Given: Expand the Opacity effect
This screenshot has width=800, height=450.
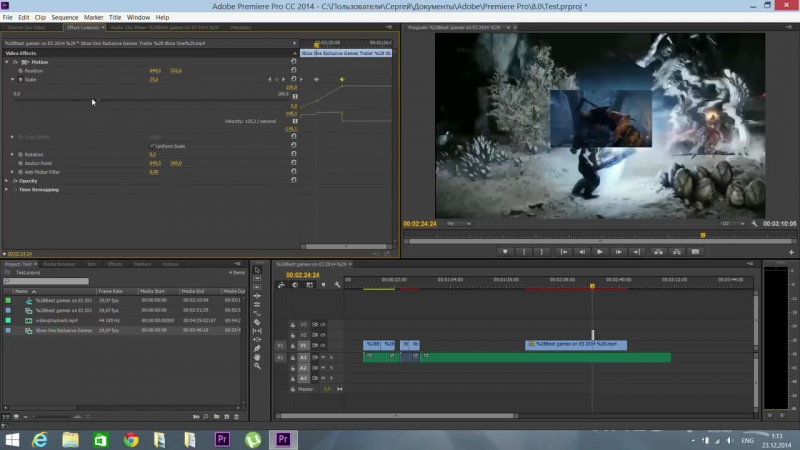Looking at the screenshot, I should (7, 181).
